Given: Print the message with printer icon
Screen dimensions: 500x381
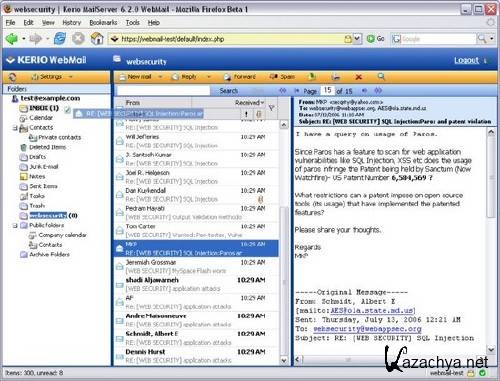Looking at the screenshot, I should coord(336,77).
